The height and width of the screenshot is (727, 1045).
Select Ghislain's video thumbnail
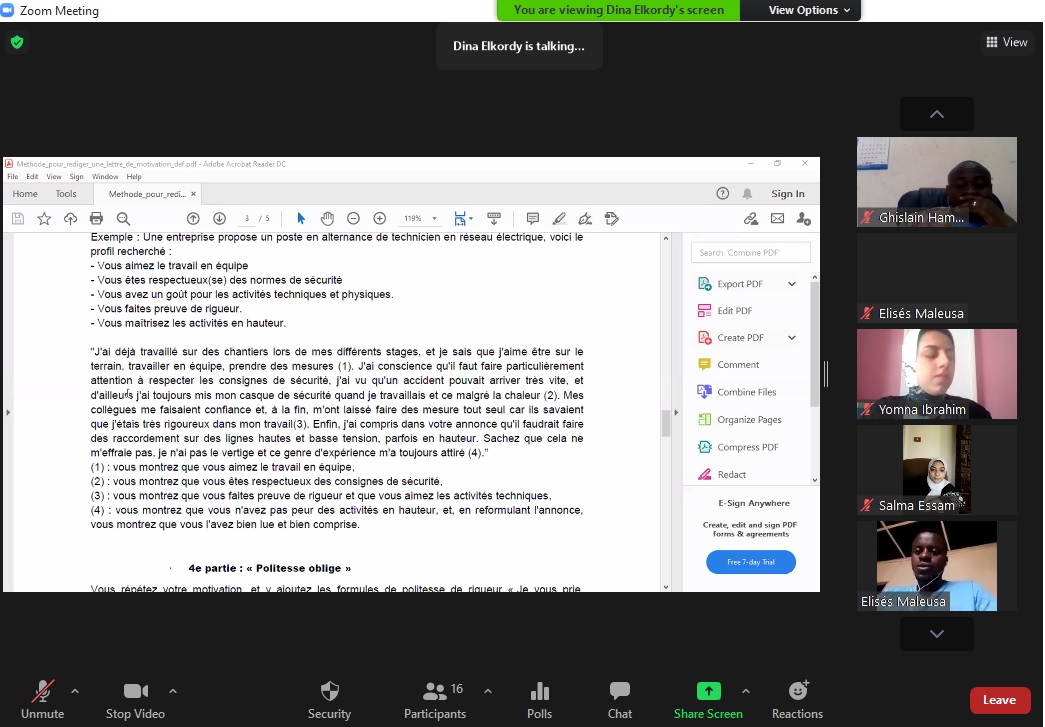pos(936,181)
